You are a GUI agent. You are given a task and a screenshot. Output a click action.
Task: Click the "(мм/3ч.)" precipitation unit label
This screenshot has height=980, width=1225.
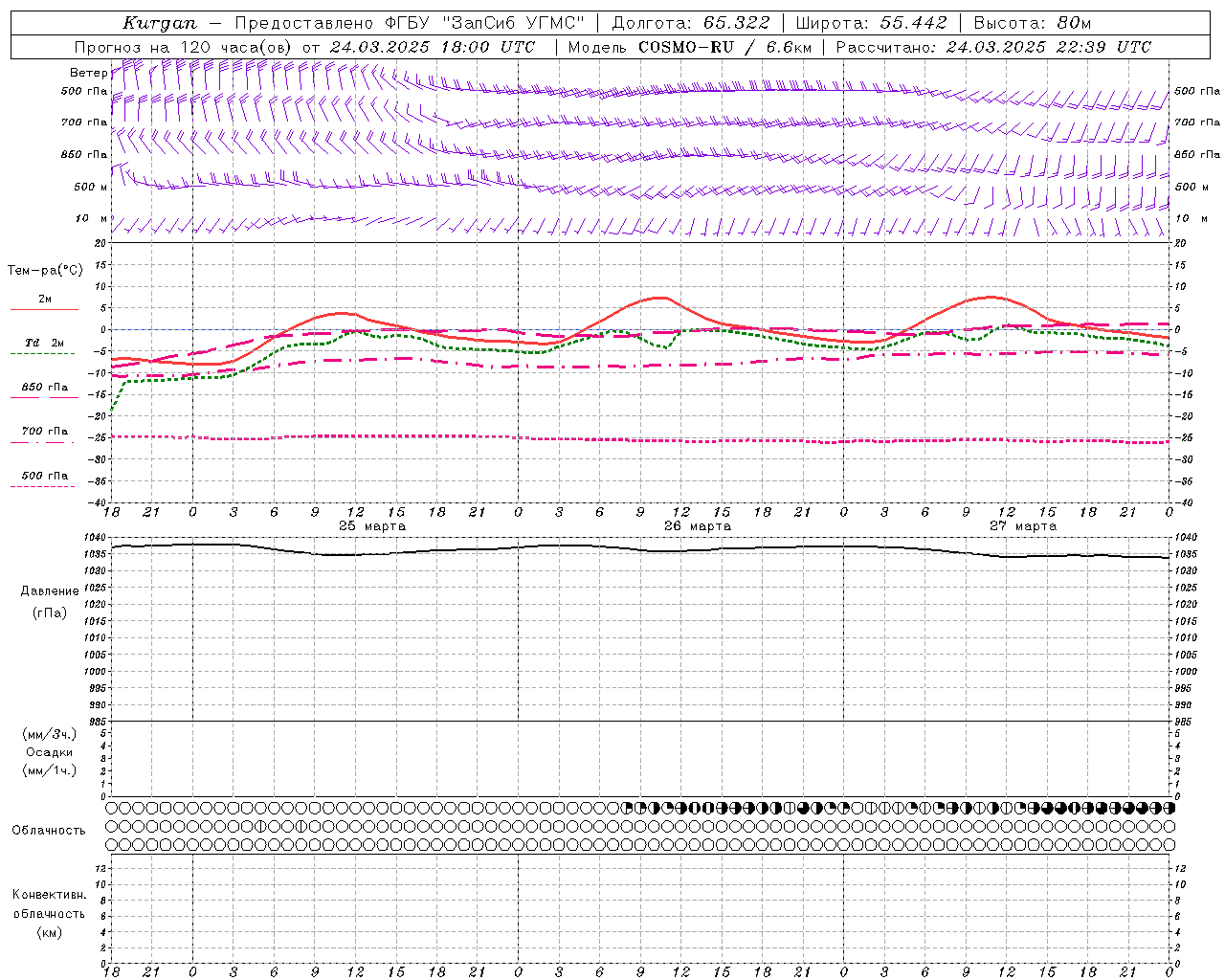[50, 734]
